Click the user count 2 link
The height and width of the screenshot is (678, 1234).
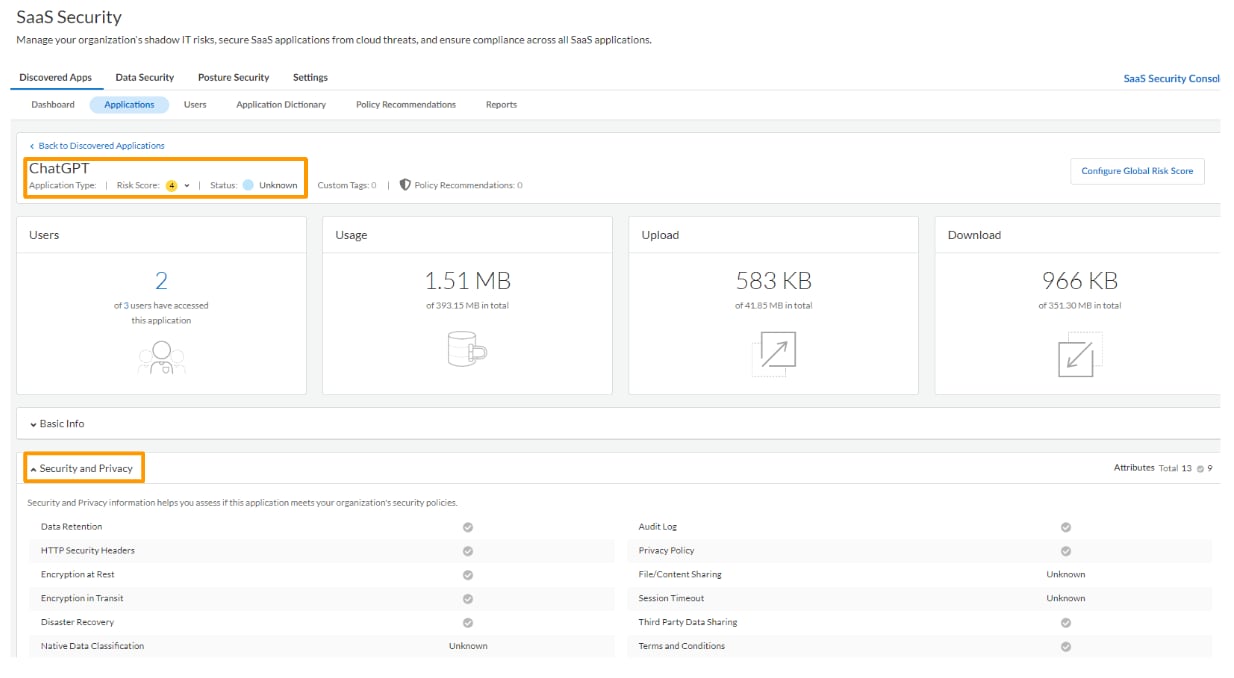(x=161, y=280)
